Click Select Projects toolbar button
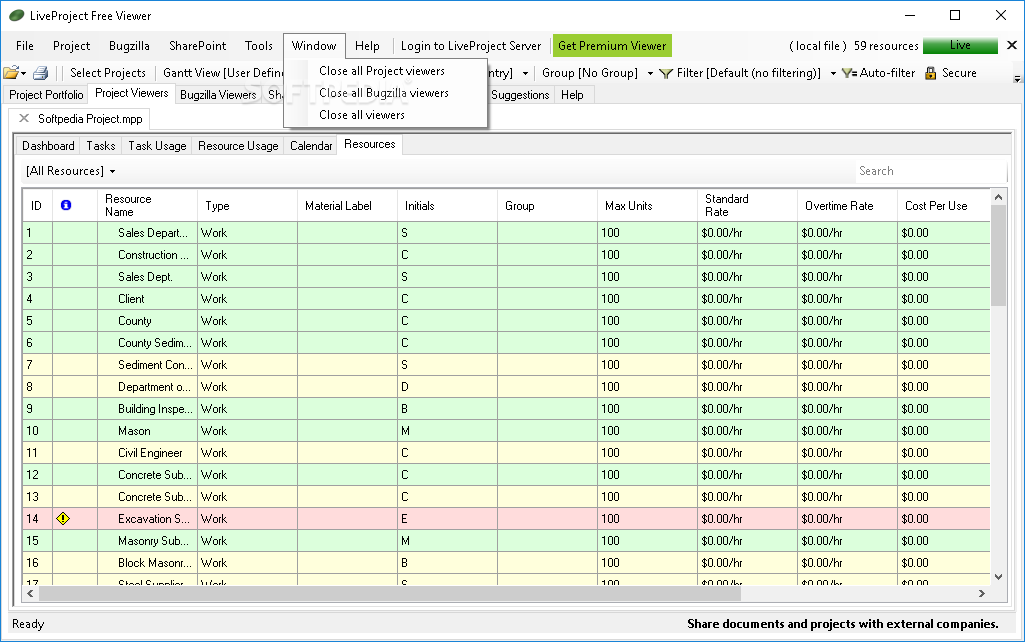 click(x=108, y=73)
